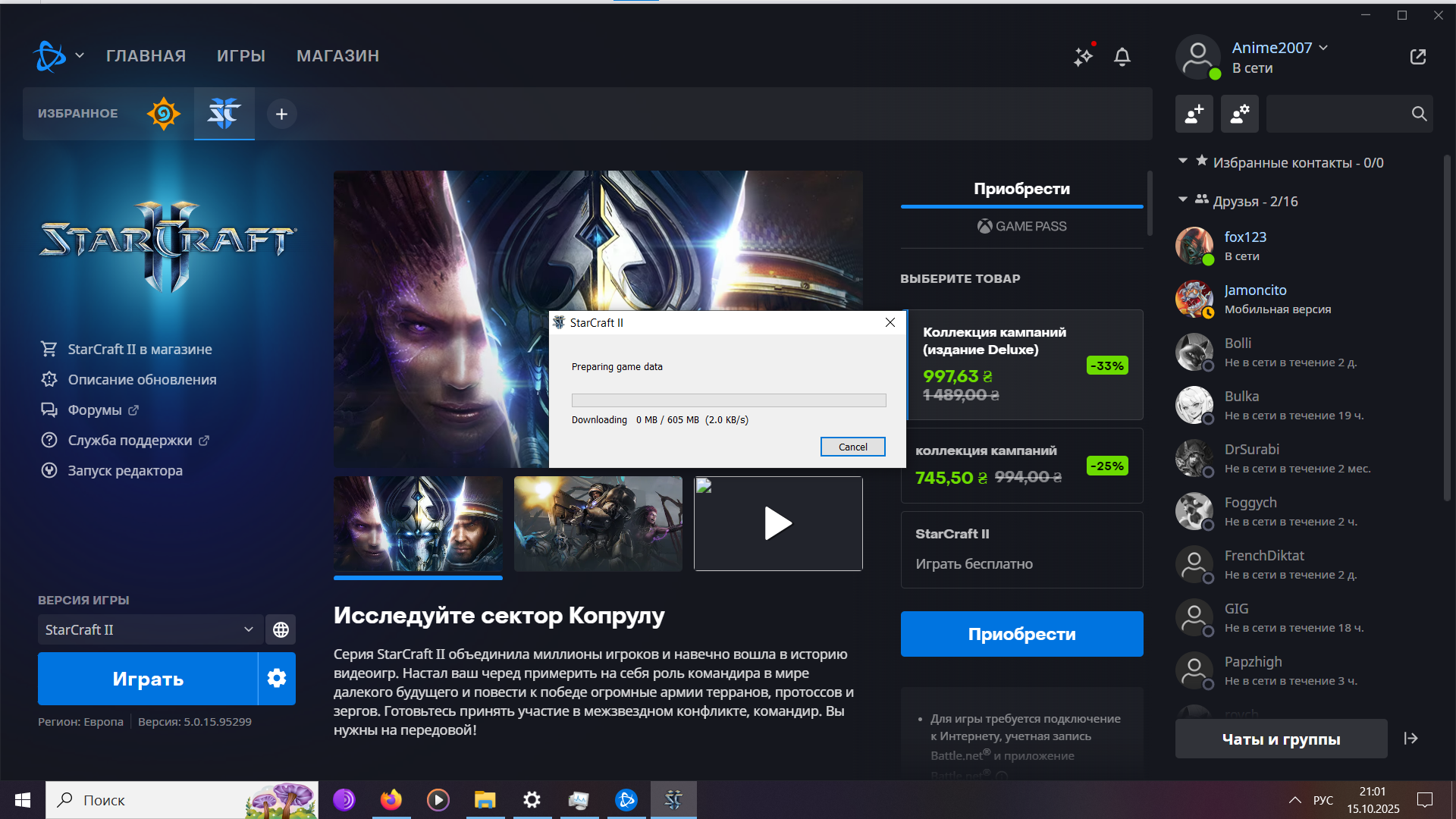This screenshot has width=1456, height=819.
Task: Open the region globe selector
Action: (281, 629)
